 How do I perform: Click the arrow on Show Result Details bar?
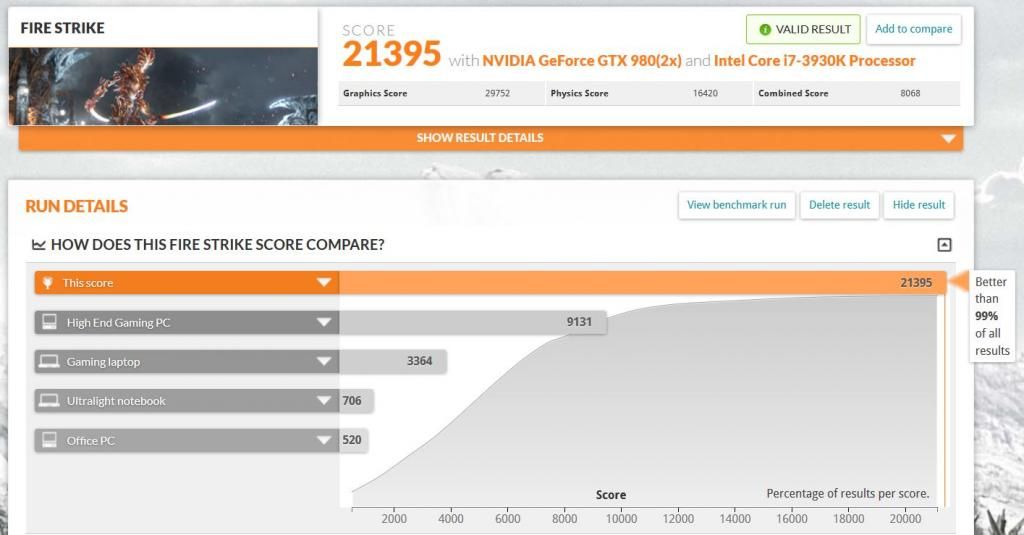[x=948, y=138]
